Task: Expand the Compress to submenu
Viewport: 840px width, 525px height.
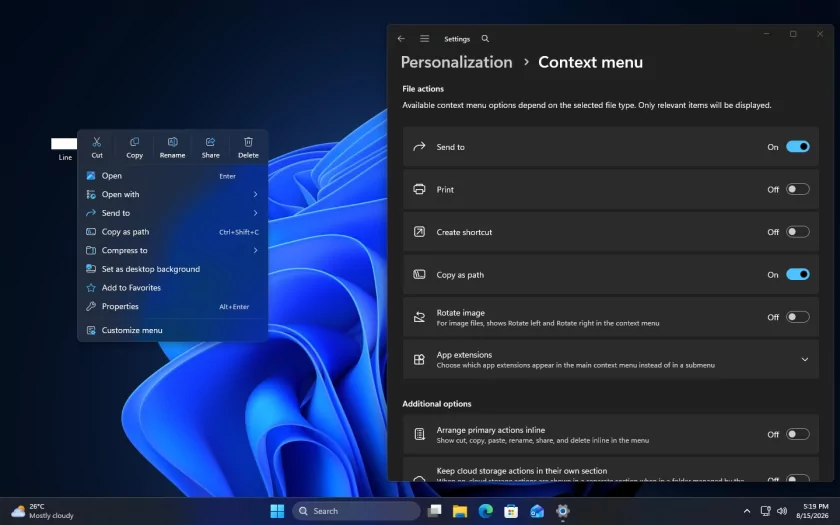Action: point(172,250)
